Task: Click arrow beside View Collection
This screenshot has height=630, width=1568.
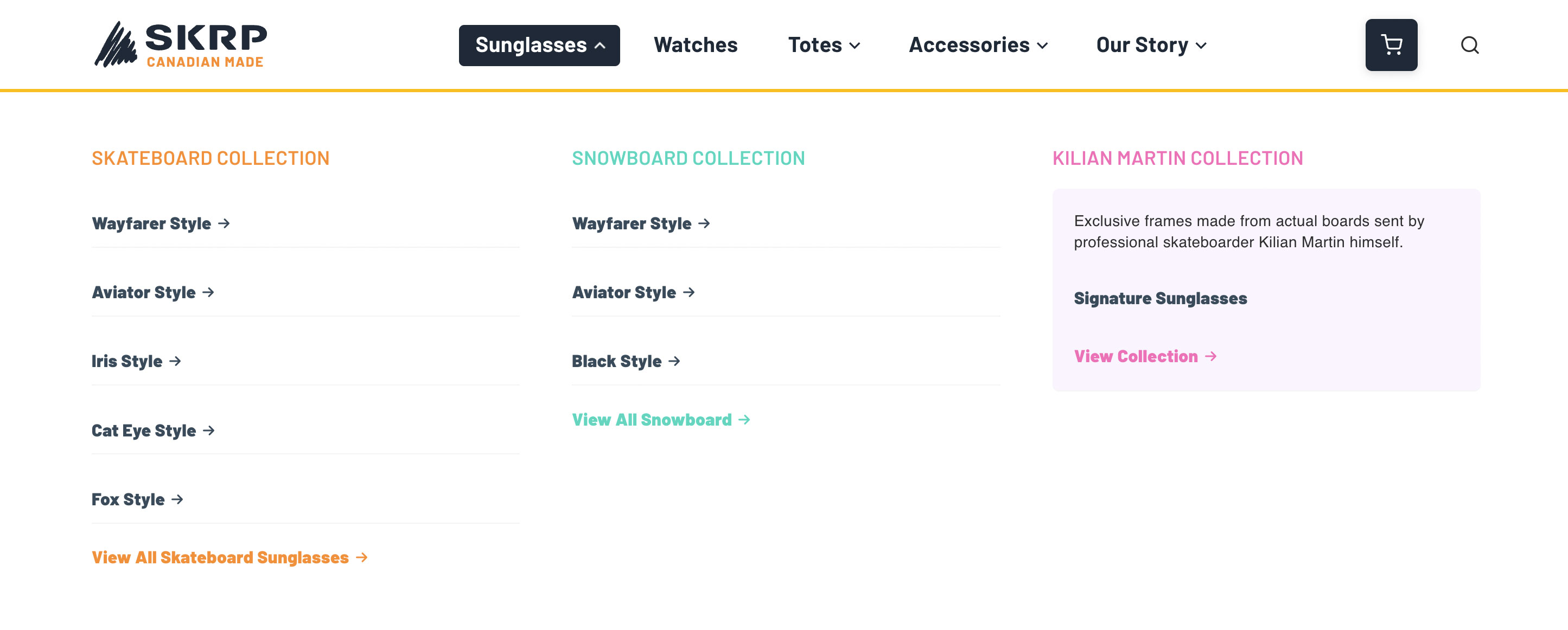Action: (x=1212, y=356)
